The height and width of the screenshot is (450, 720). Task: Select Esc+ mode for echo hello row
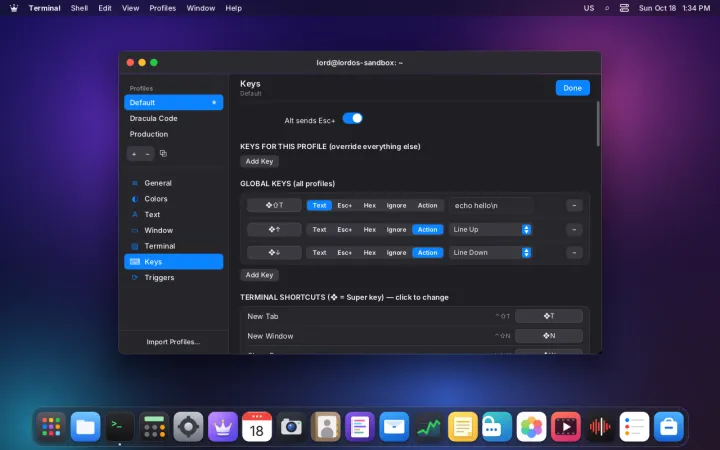pos(344,205)
